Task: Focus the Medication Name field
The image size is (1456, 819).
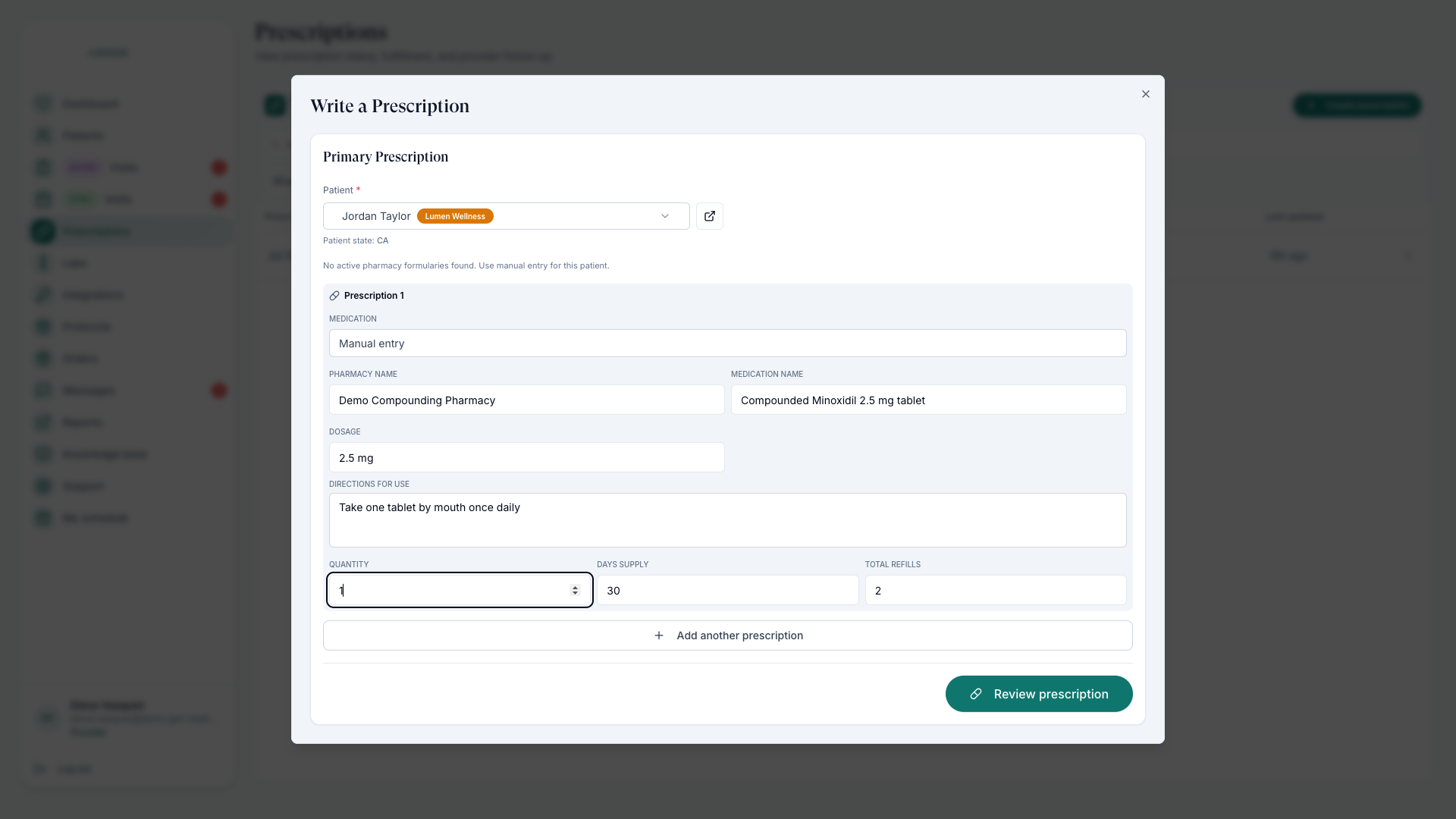Action: click(928, 400)
